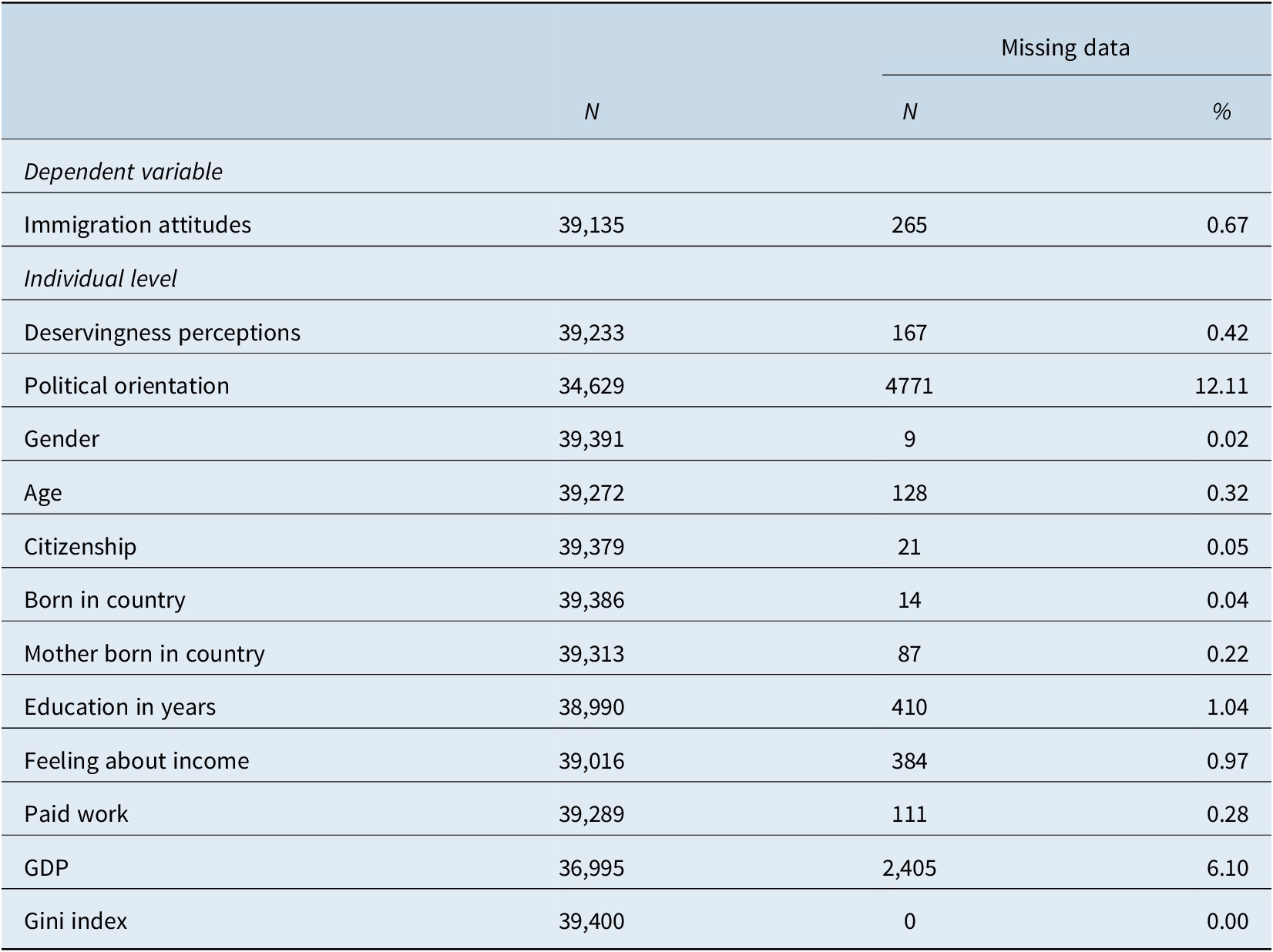Click the 4771 missing count value
The width and height of the screenshot is (1273, 952).
[909, 385]
